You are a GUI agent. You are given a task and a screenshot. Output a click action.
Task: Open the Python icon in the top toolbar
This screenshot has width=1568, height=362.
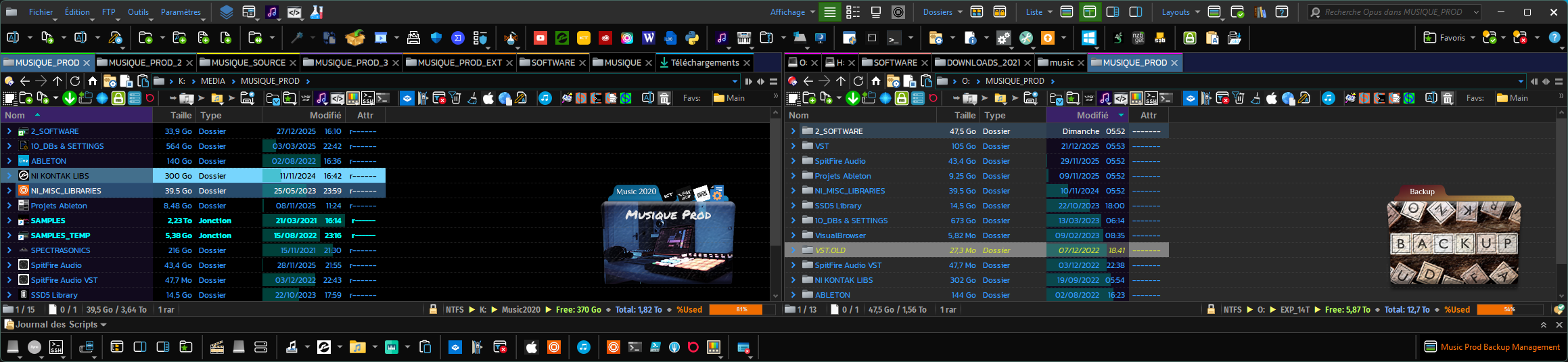[x=692, y=38]
